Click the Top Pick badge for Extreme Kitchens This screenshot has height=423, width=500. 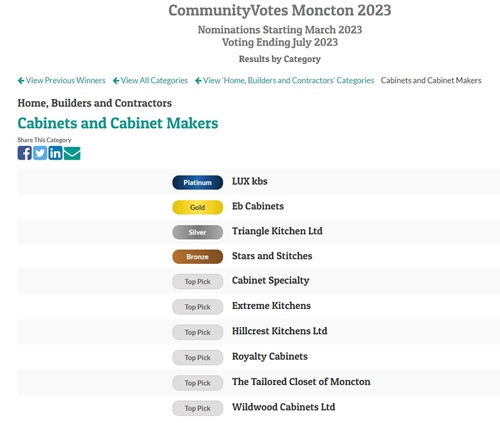pos(198,307)
